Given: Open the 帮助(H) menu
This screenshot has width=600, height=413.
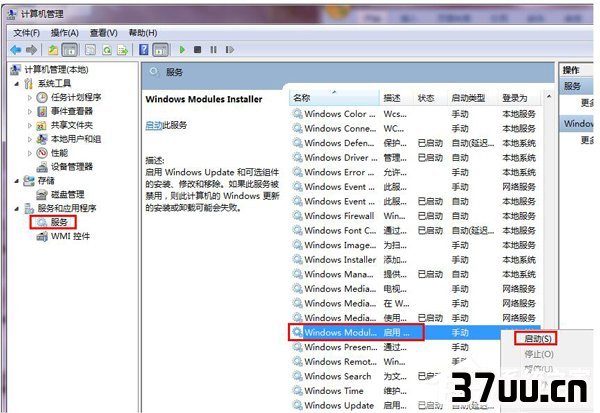Looking at the screenshot, I should coord(143,33).
